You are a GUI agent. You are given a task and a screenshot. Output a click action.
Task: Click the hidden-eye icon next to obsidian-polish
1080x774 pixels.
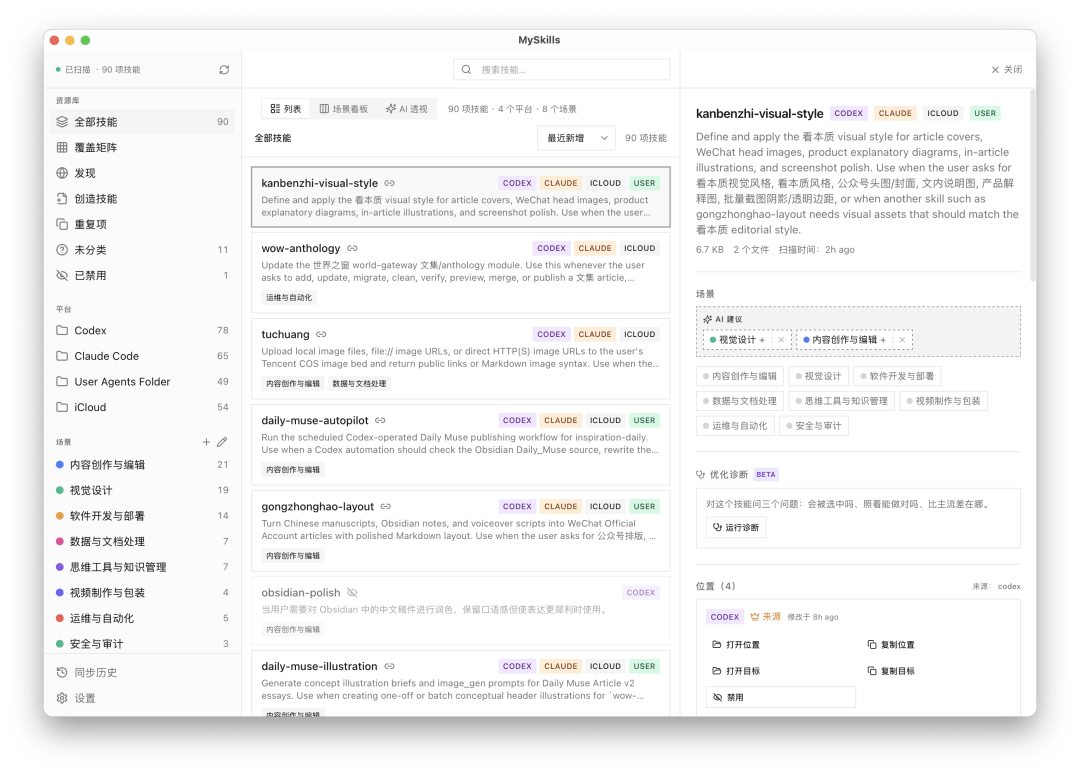tap(353, 592)
